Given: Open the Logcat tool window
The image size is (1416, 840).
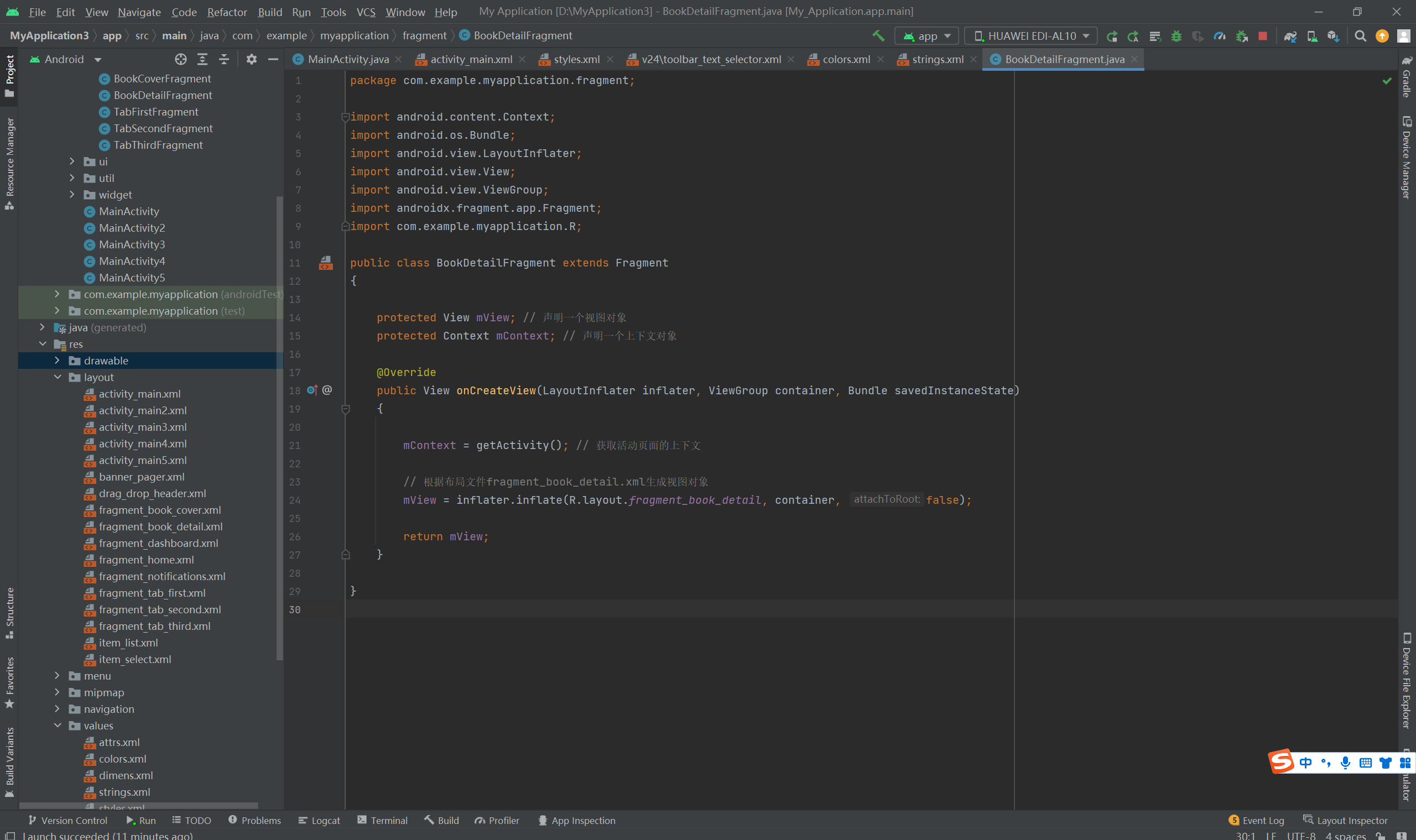Looking at the screenshot, I should [319, 820].
